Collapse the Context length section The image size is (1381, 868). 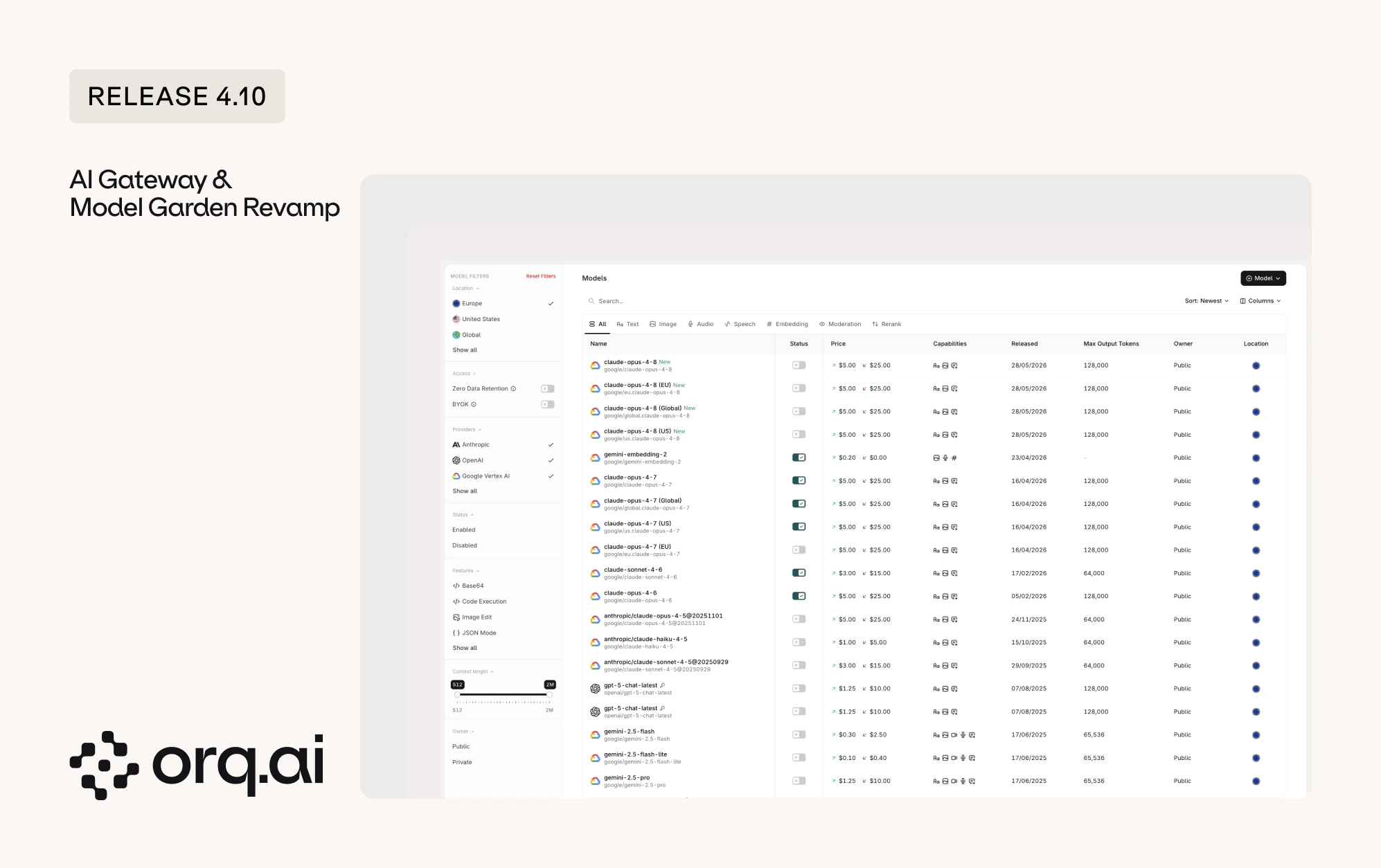[473, 671]
